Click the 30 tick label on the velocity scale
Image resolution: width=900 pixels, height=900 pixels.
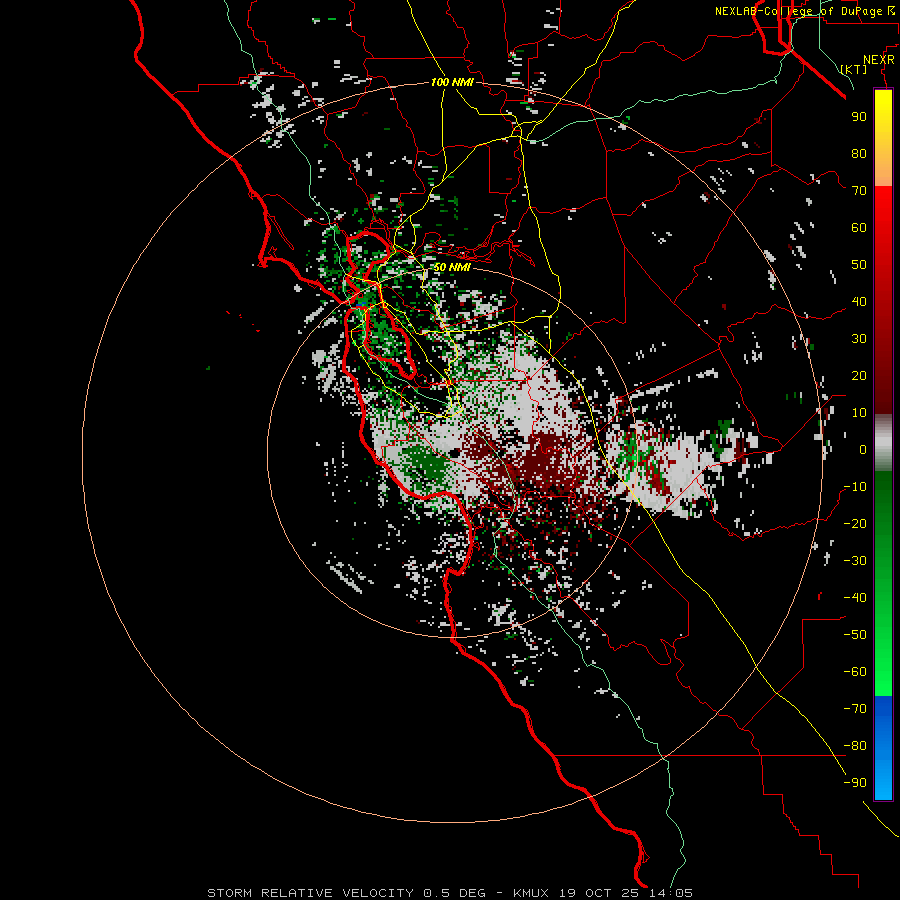(x=859, y=339)
